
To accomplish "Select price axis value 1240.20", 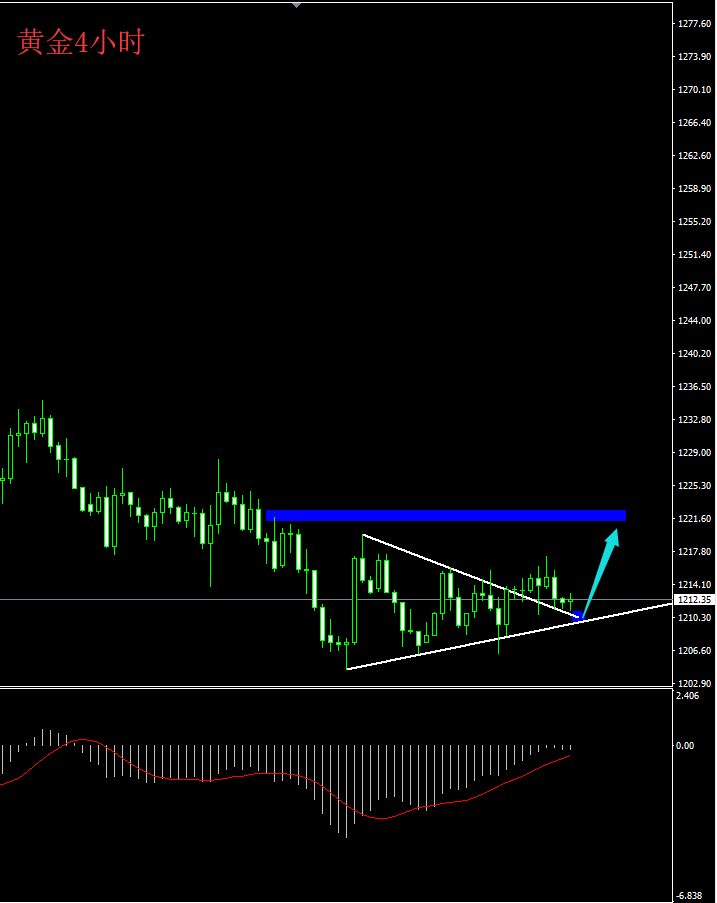I will coord(695,354).
